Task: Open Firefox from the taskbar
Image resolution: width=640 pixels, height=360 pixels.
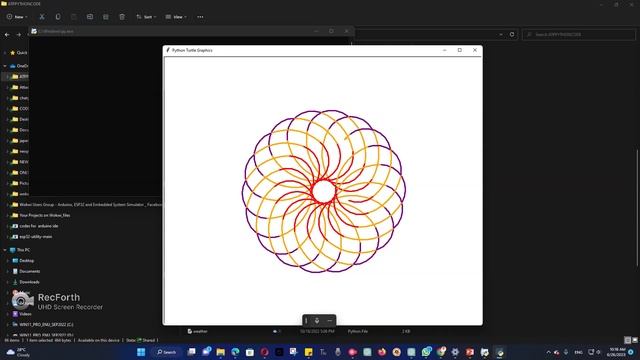Action: [x=382, y=352]
